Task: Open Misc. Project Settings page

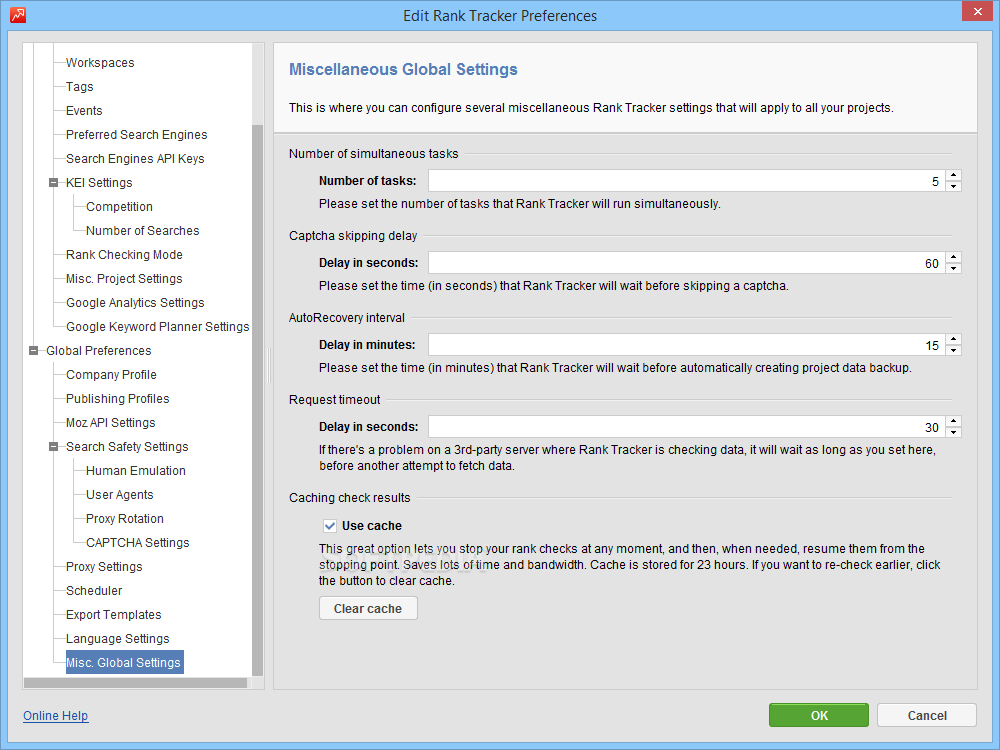Action: click(x=124, y=279)
